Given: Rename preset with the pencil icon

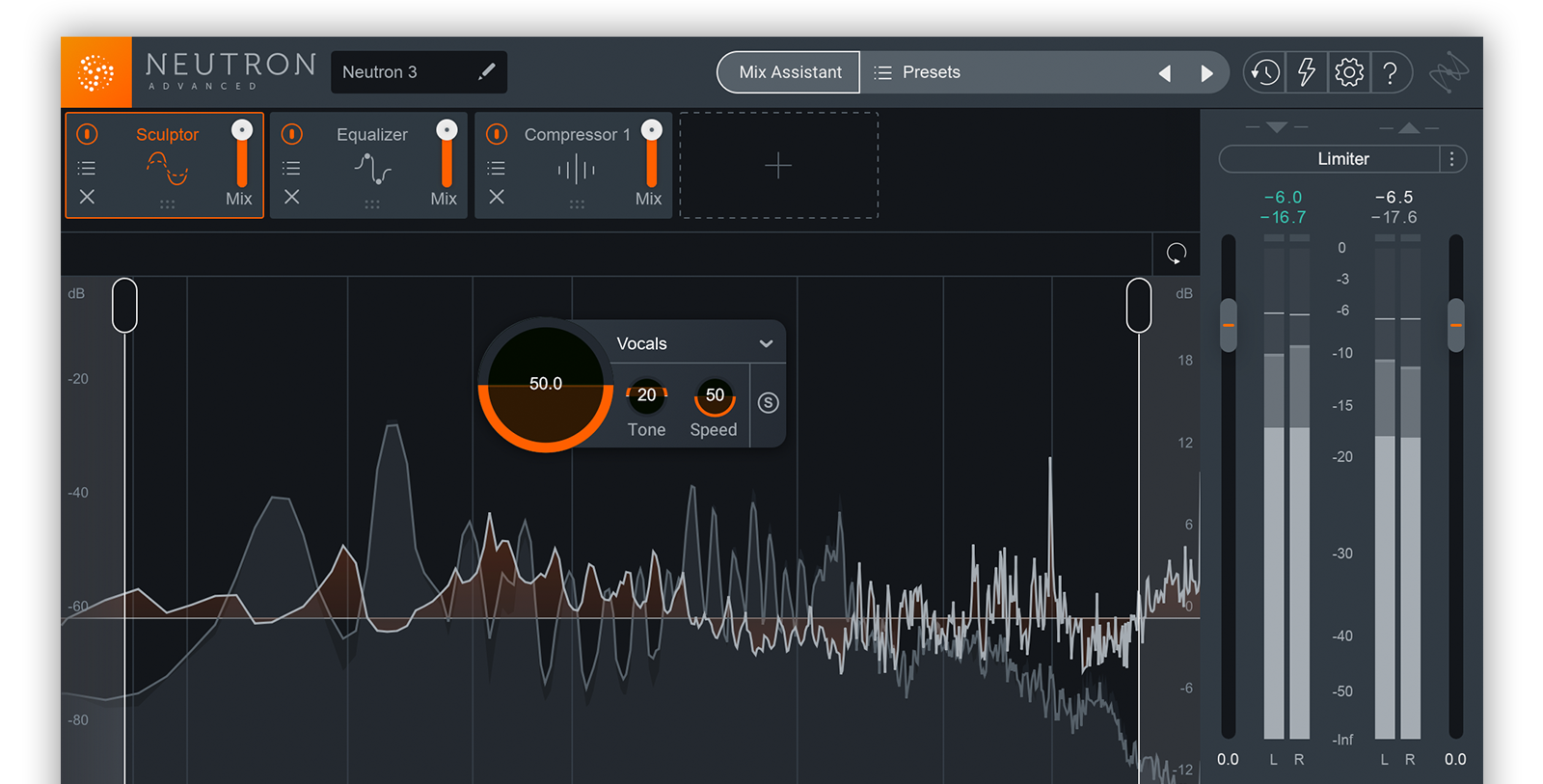Looking at the screenshot, I should pyautogui.click(x=487, y=71).
